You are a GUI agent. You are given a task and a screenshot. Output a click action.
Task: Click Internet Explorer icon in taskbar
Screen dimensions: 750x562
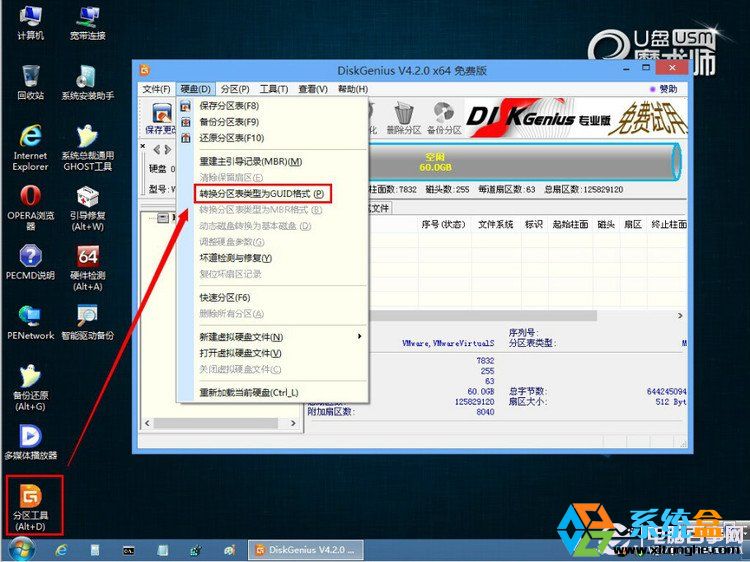click(x=62, y=550)
